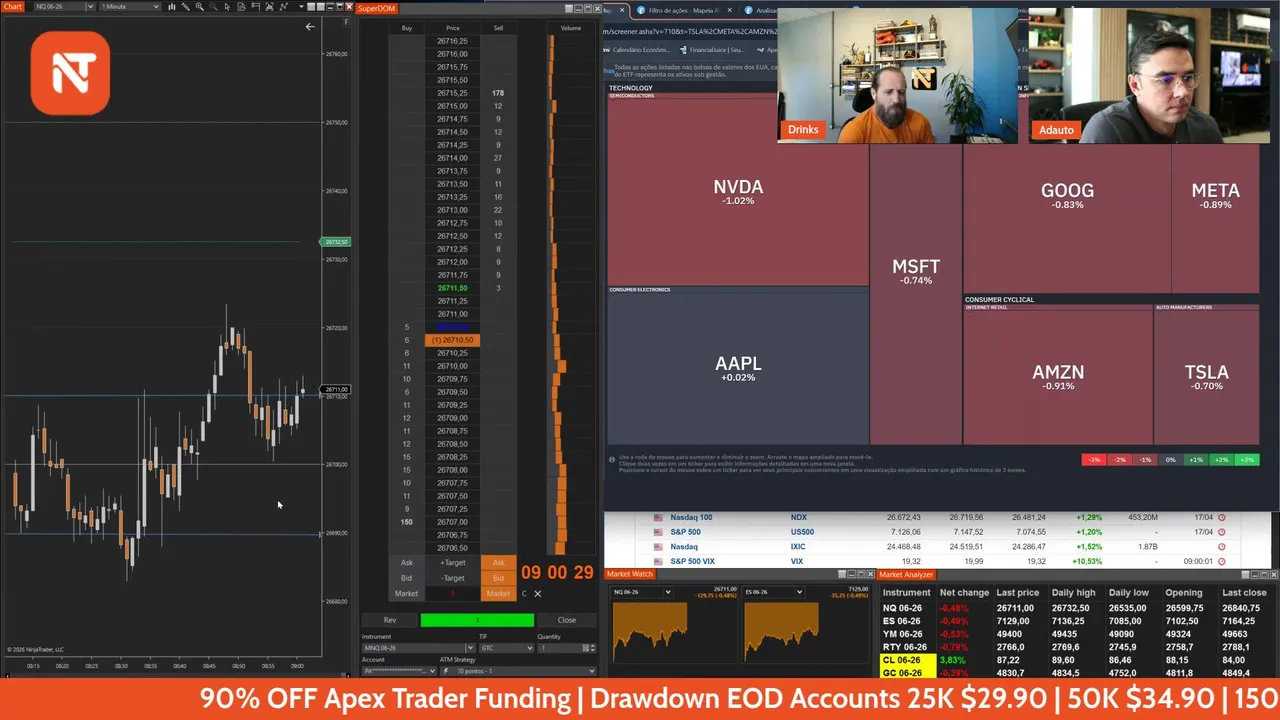
Task: Open chart instrument NQ 06-26 dropdown
Action: tap(90, 6)
